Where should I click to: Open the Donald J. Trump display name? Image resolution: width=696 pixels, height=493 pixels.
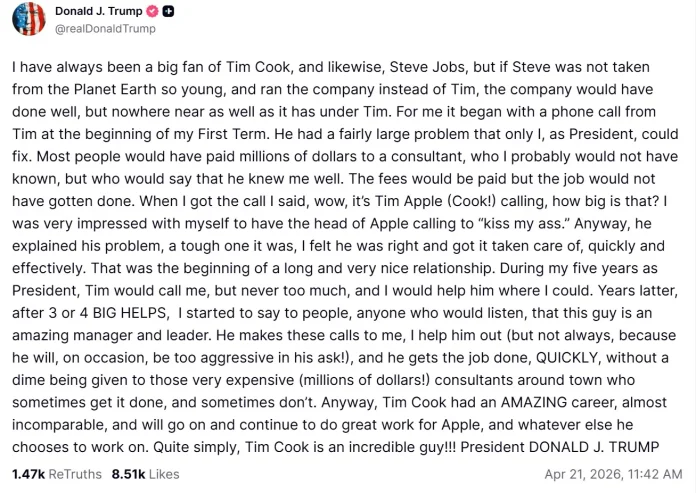[x=98, y=11]
